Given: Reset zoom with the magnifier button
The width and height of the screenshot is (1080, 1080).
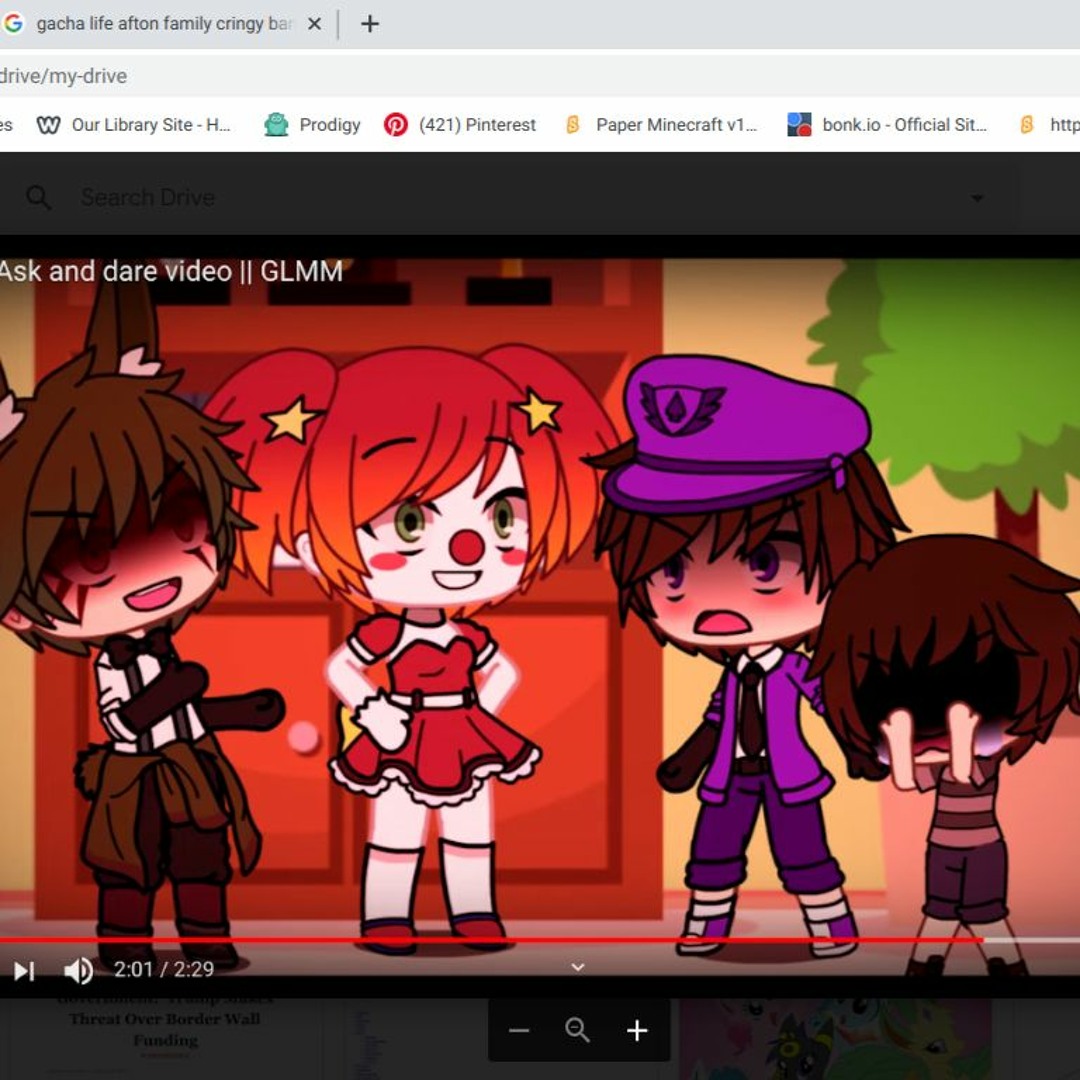Looking at the screenshot, I should (577, 1030).
